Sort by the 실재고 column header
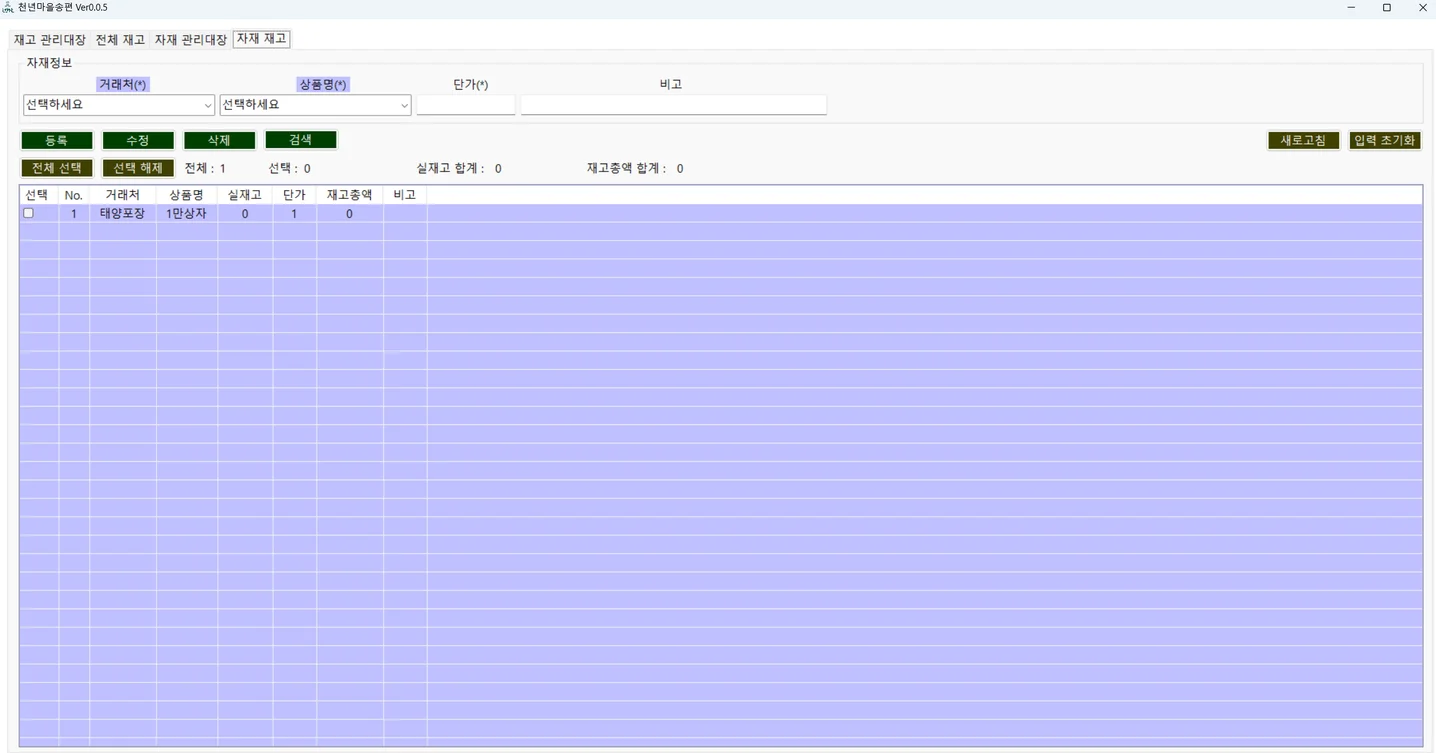This screenshot has height=753, width=1436. (x=245, y=195)
